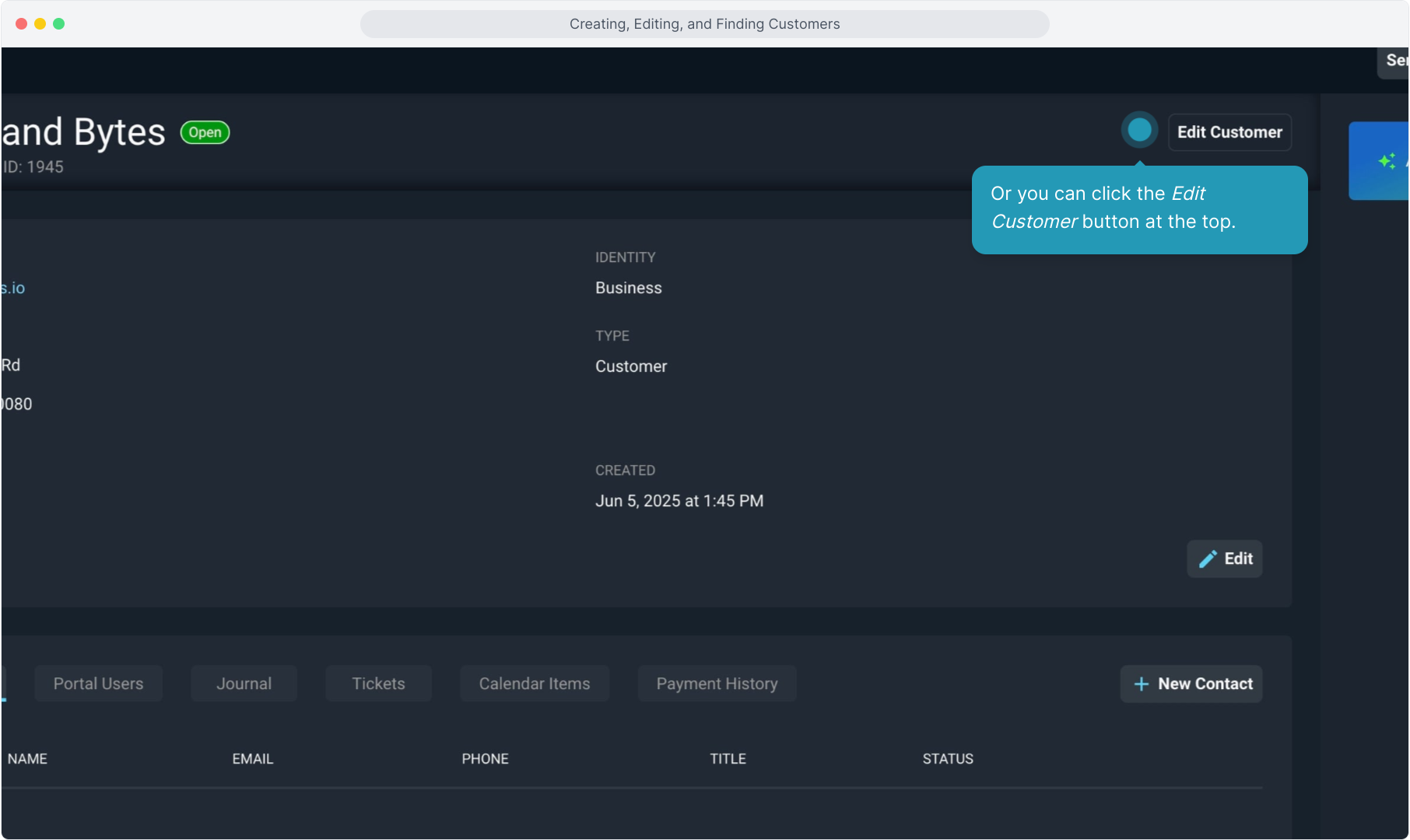Viewport: 1410px width, 840px height.
Task: Select the Tickets tab
Action: click(x=378, y=684)
